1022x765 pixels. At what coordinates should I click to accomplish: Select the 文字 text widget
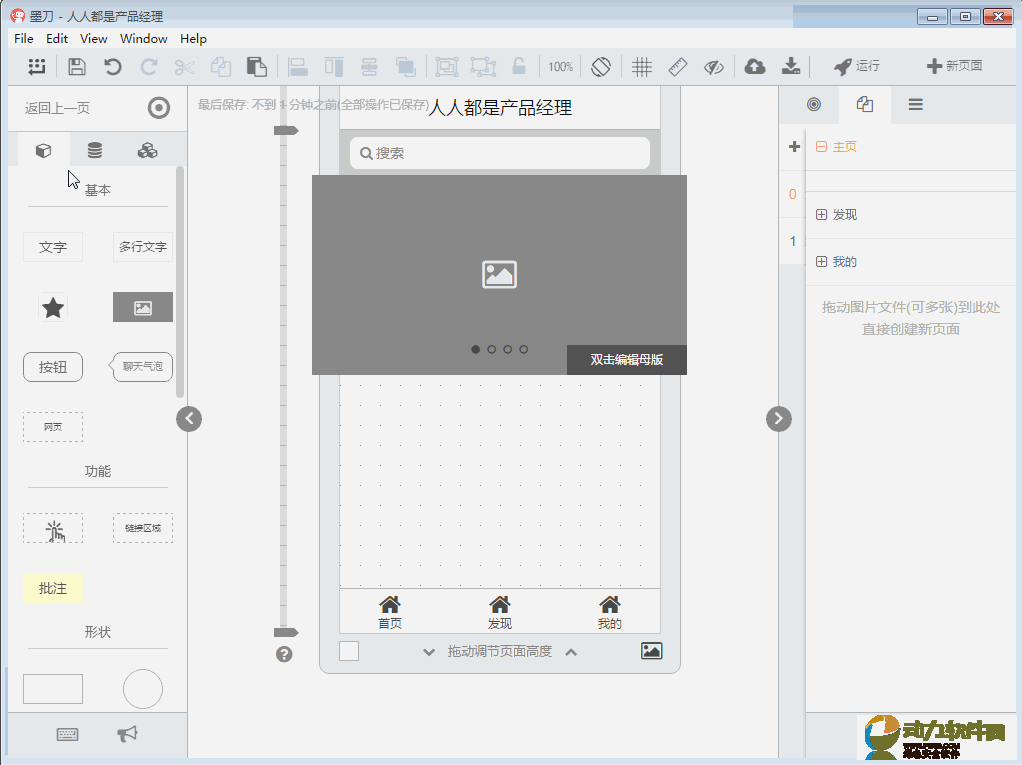(53, 247)
